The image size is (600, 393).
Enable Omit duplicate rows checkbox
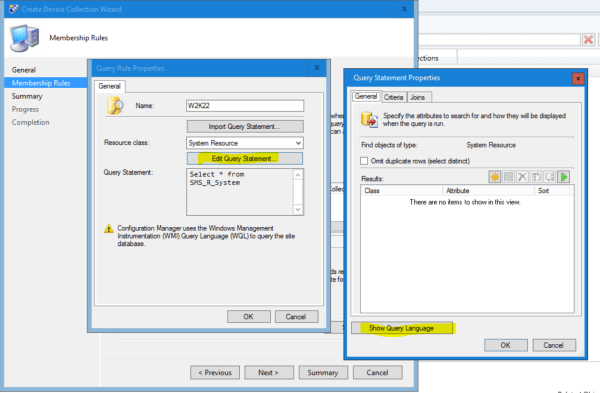(364, 161)
